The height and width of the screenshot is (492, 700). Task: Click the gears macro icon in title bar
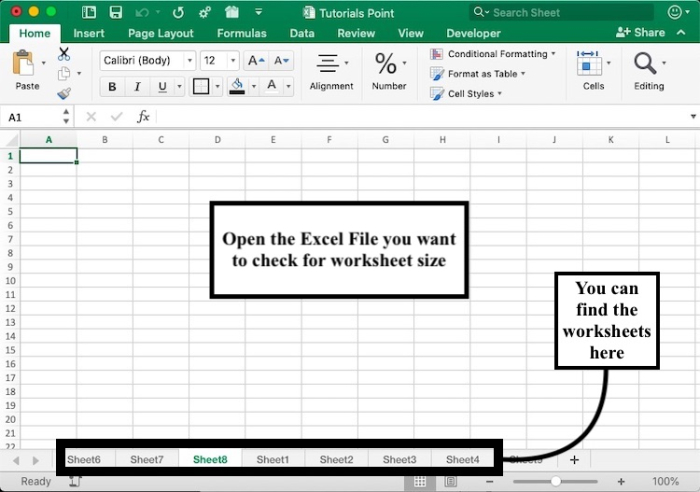point(205,13)
